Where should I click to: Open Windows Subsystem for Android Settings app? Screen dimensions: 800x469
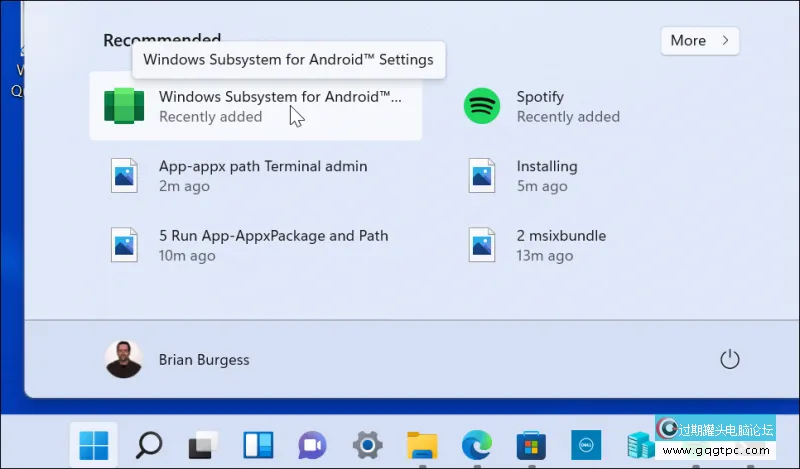255,106
